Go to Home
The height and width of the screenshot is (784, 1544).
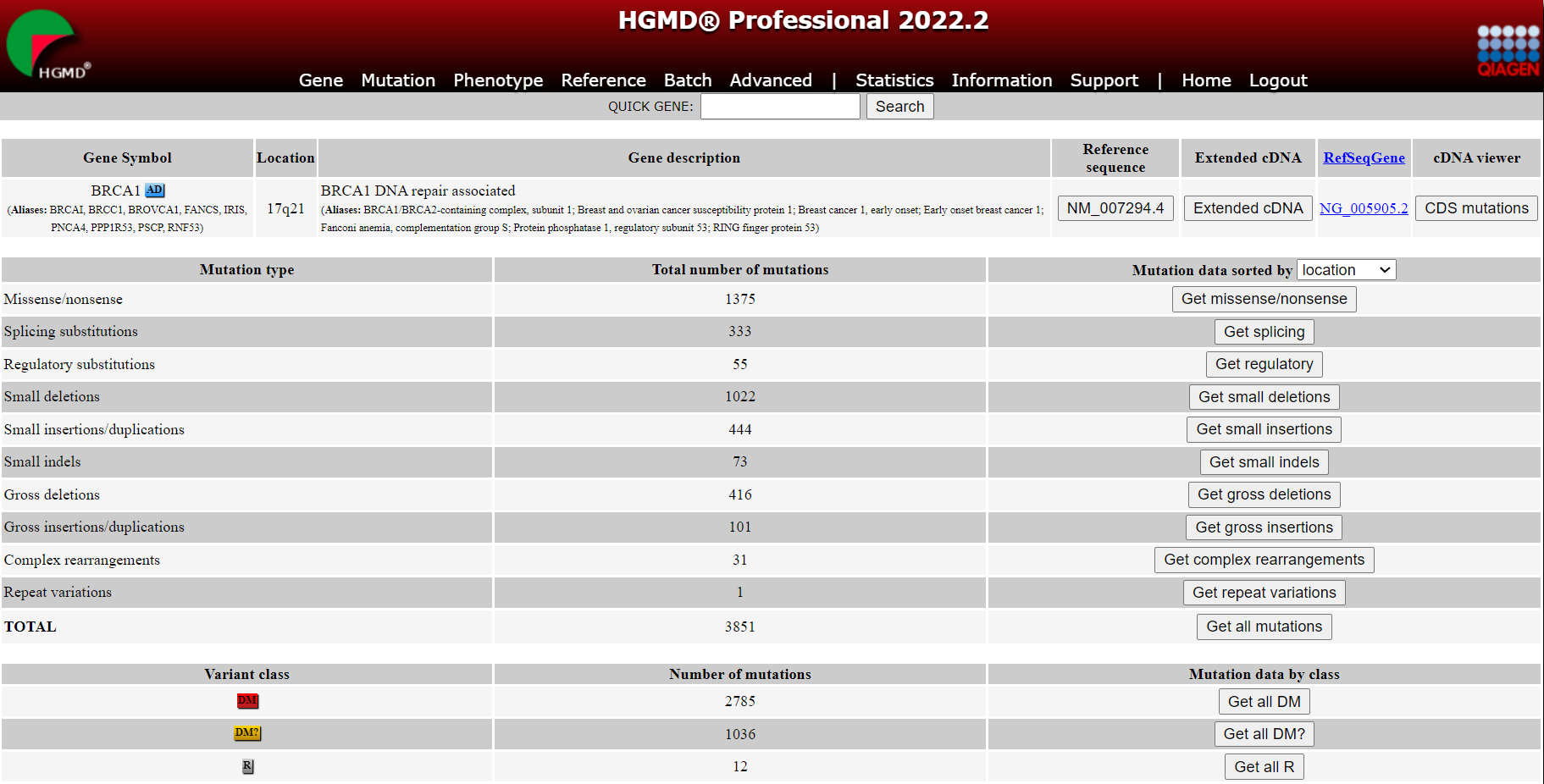tap(1206, 80)
